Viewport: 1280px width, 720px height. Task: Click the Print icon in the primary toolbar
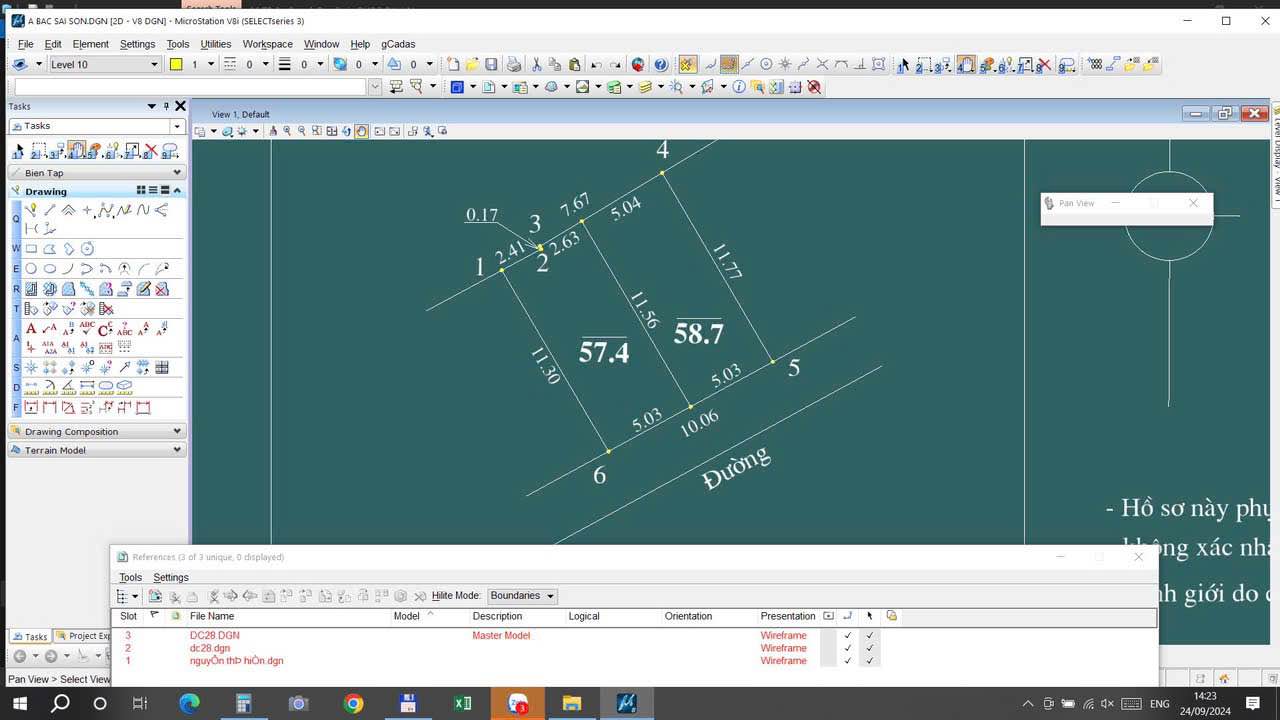[x=511, y=63]
